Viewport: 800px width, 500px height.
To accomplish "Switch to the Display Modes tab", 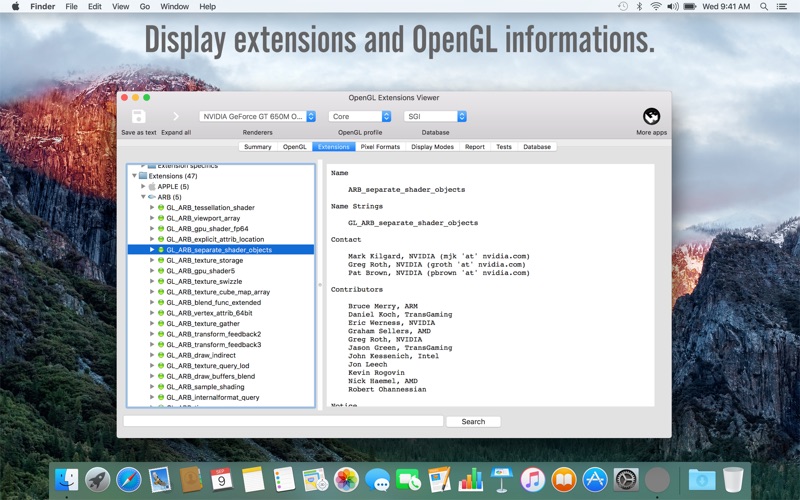I will point(432,146).
